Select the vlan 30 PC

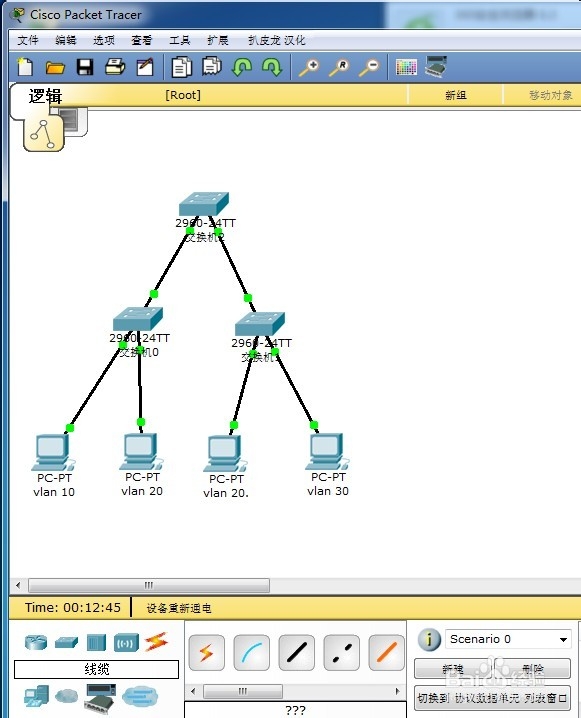327,451
